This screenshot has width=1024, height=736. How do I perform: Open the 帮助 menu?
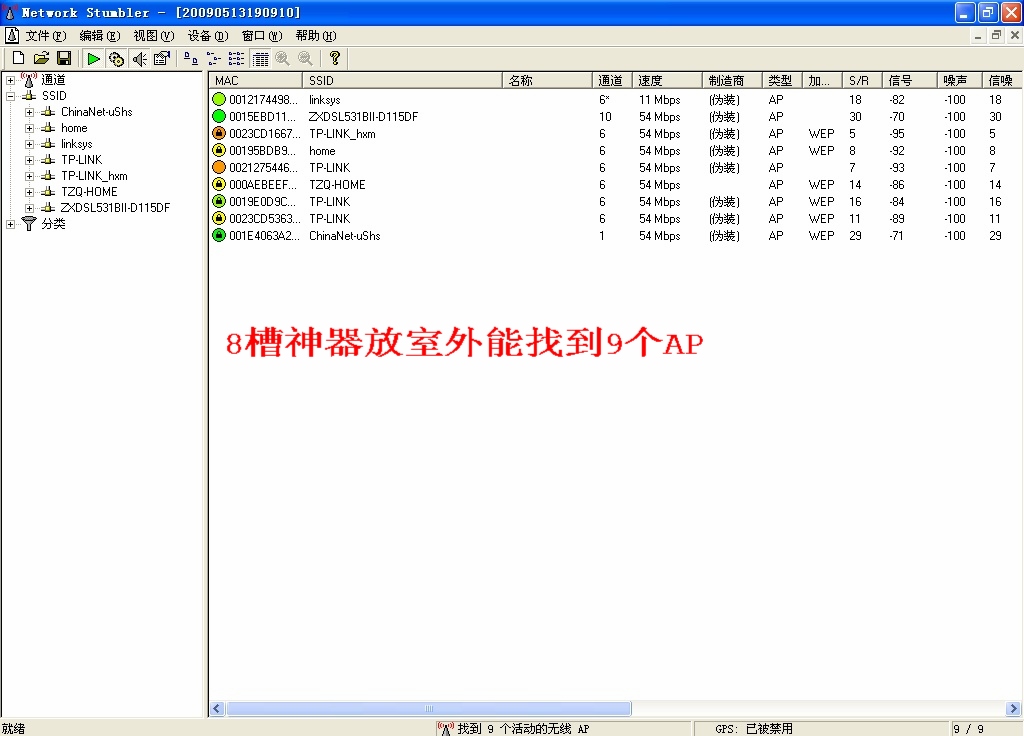coord(316,36)
